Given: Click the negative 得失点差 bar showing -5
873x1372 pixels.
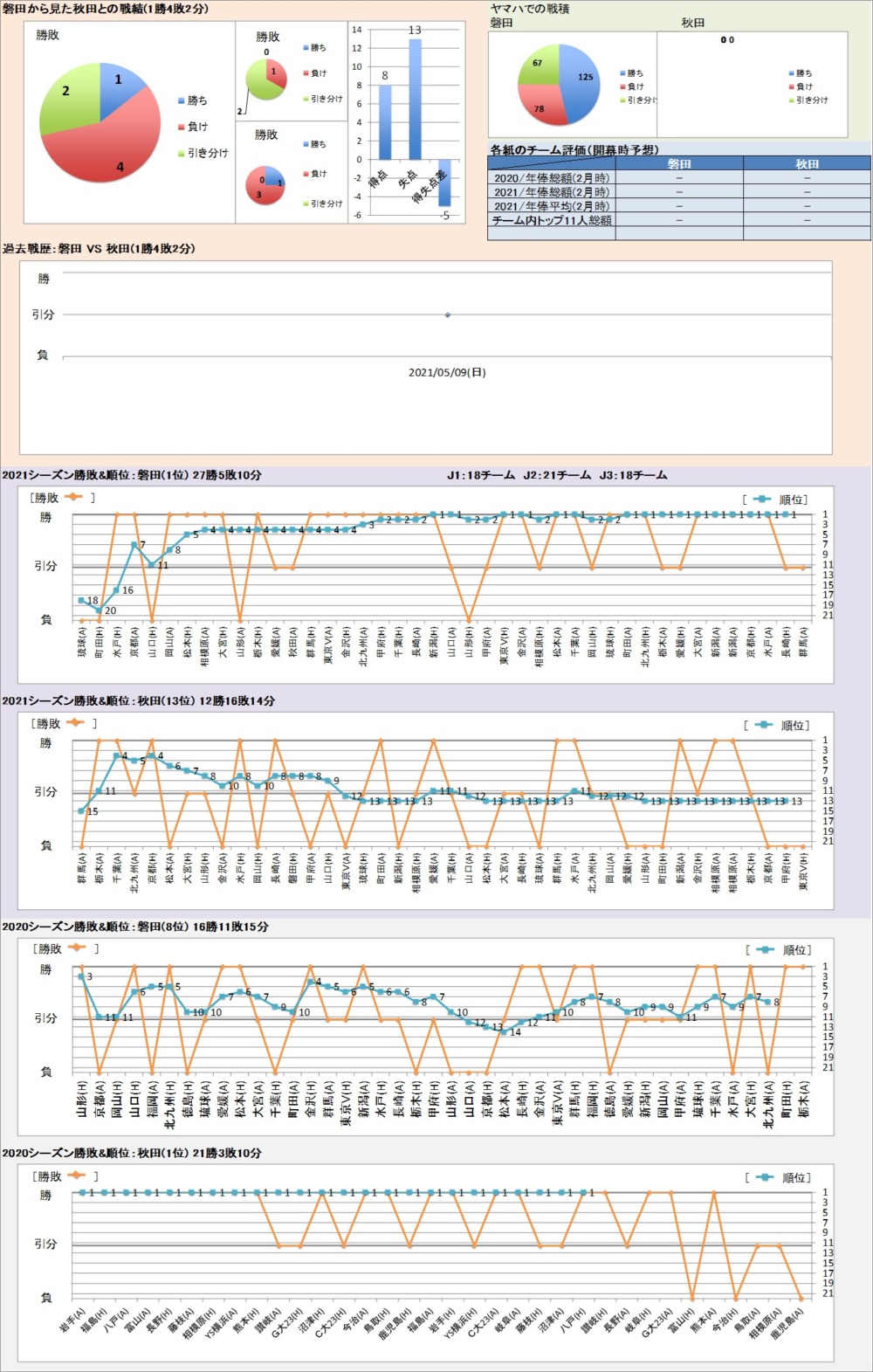Looking at the screenshot, I should pos(444,182).
